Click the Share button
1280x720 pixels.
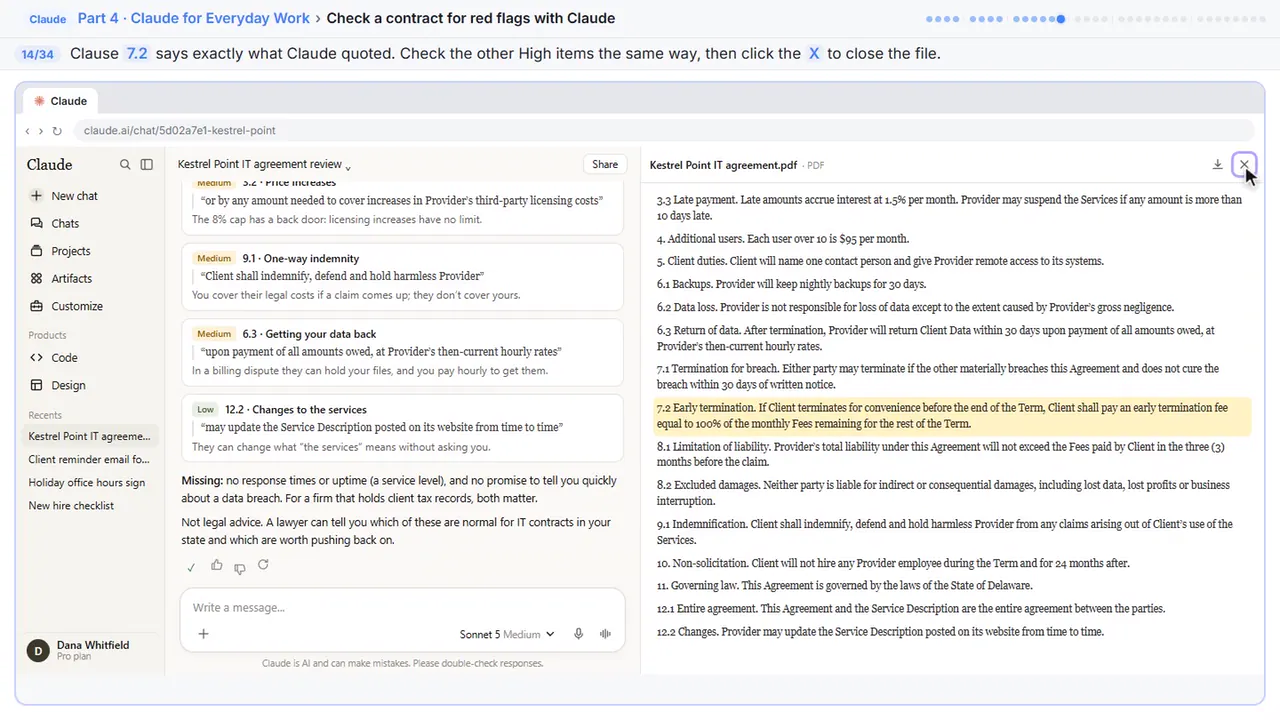pos(605,165)
